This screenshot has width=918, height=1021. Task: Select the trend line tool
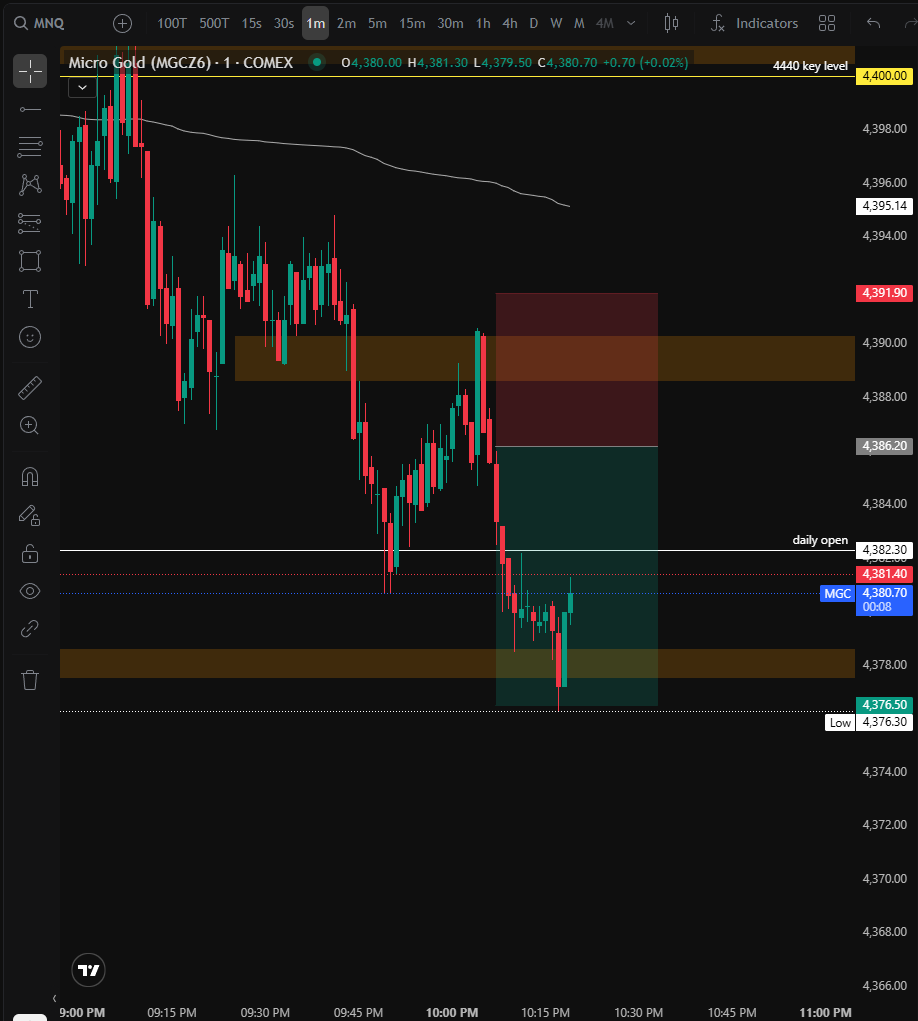tap(30, 109)
